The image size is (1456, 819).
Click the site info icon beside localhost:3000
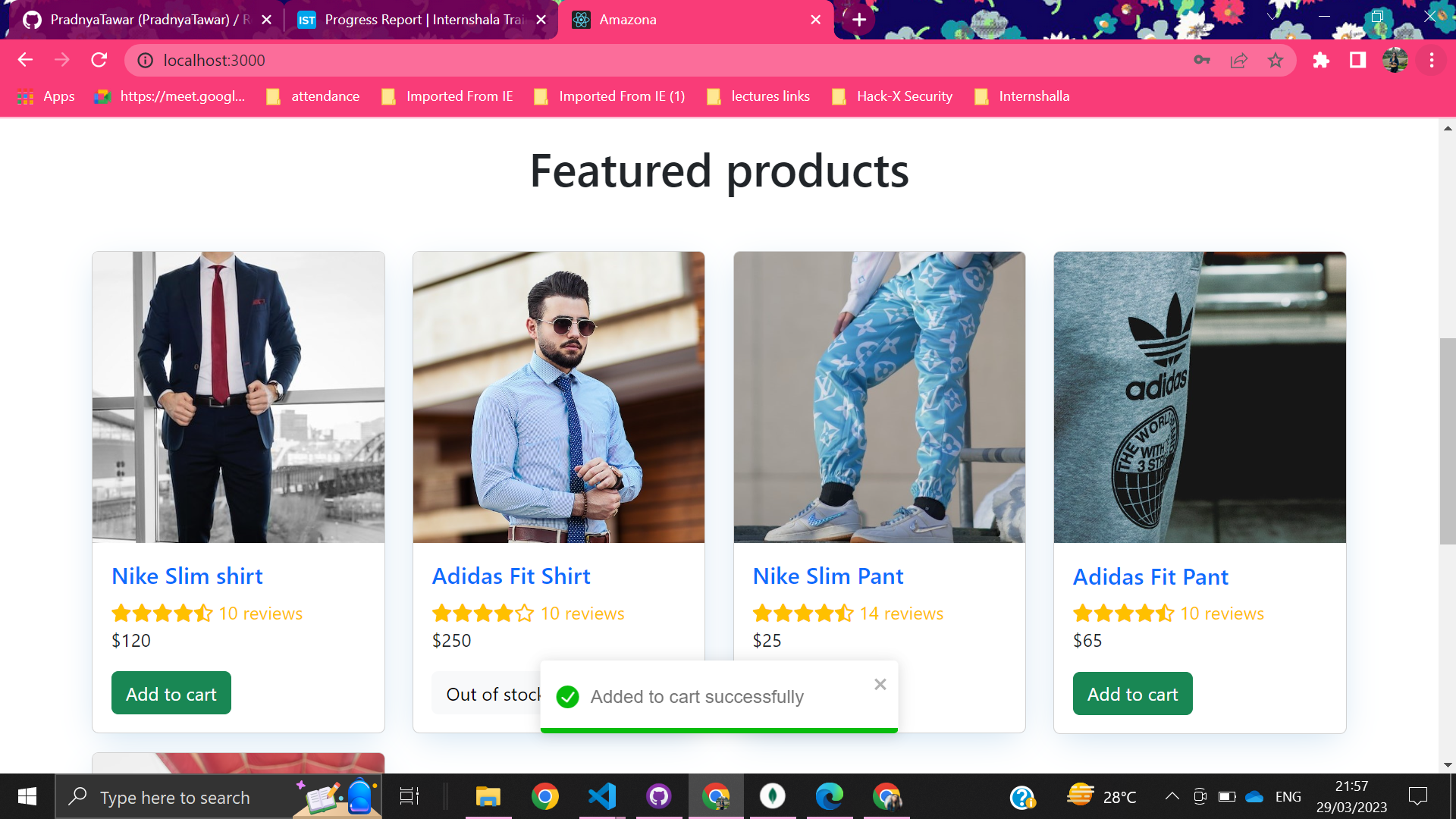(x=144, y=60)
